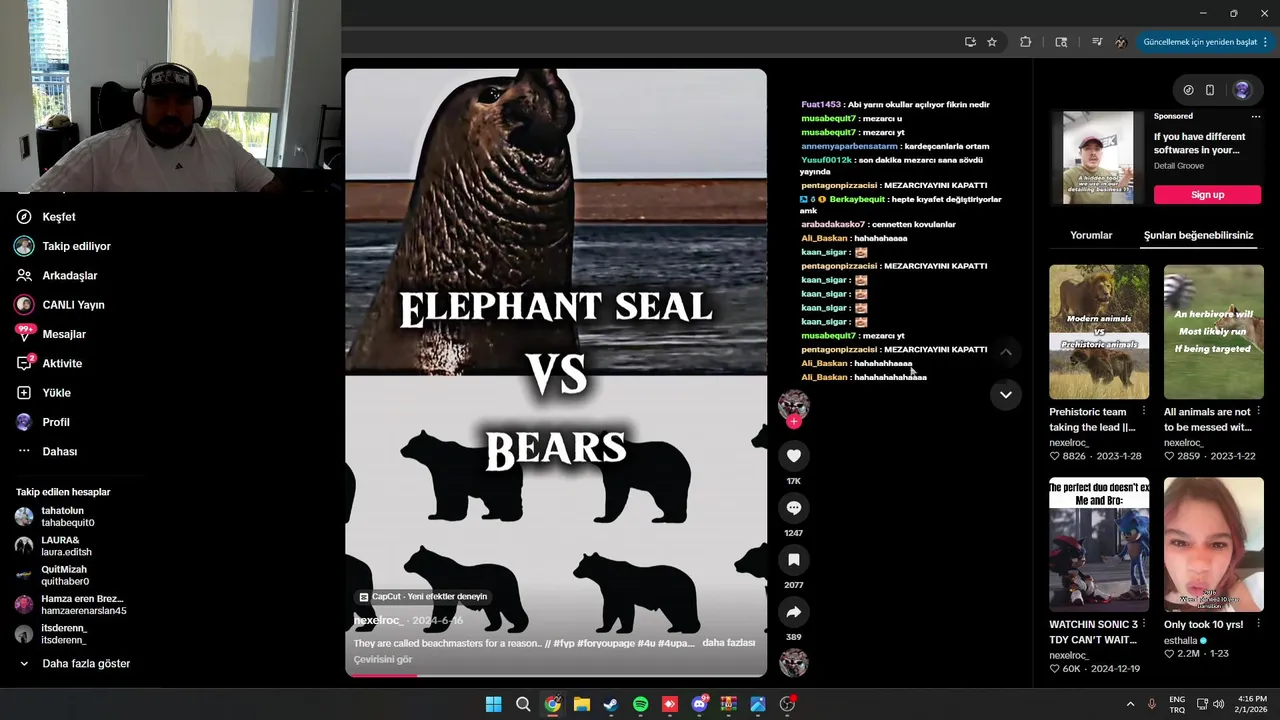The width and height of the screenshot is (1280, 720).
Task: Open options for Prehistoric team video
Action: pos(1144,411)
